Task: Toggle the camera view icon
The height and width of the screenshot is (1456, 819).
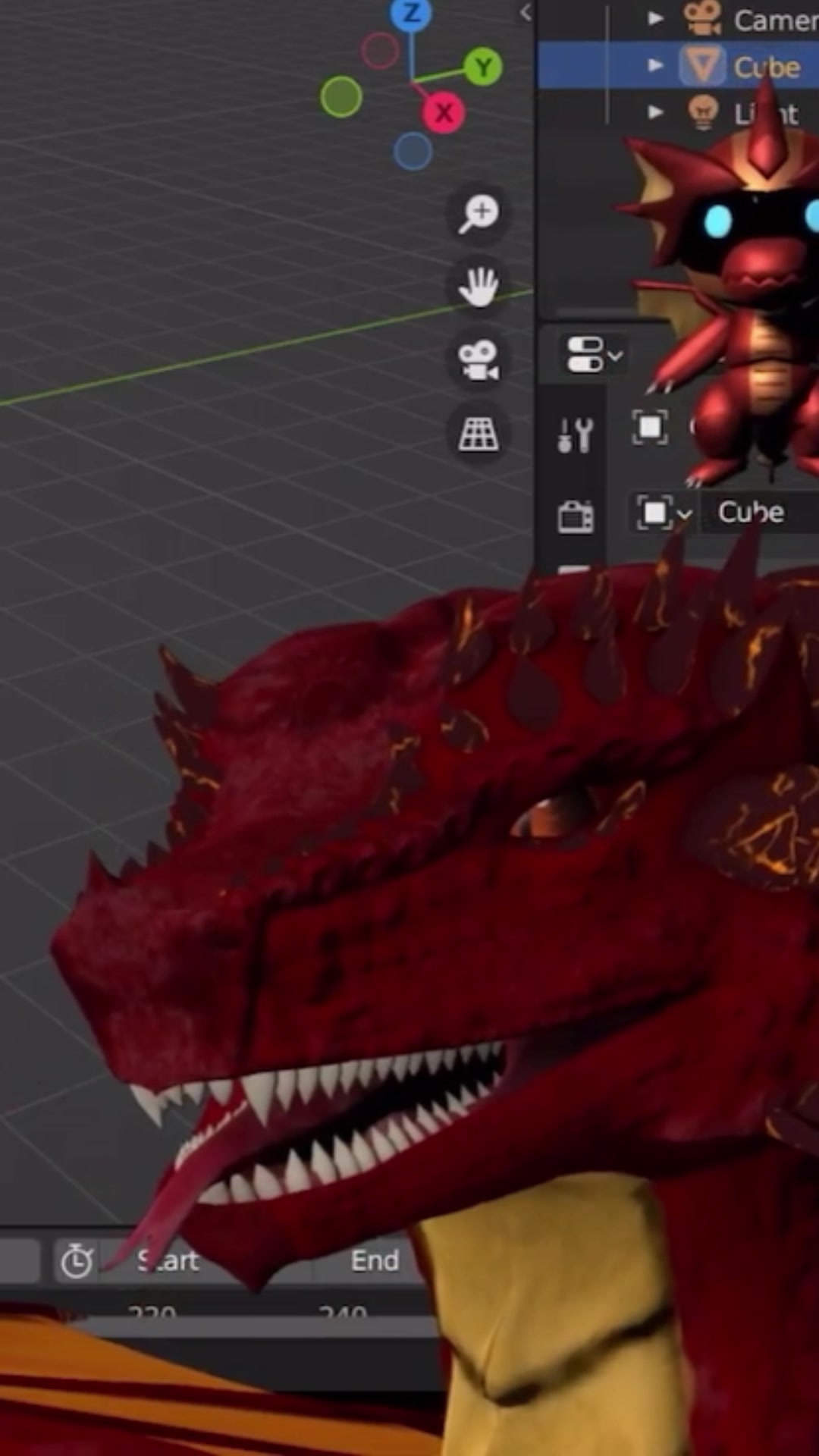Action: pos(479,360)
